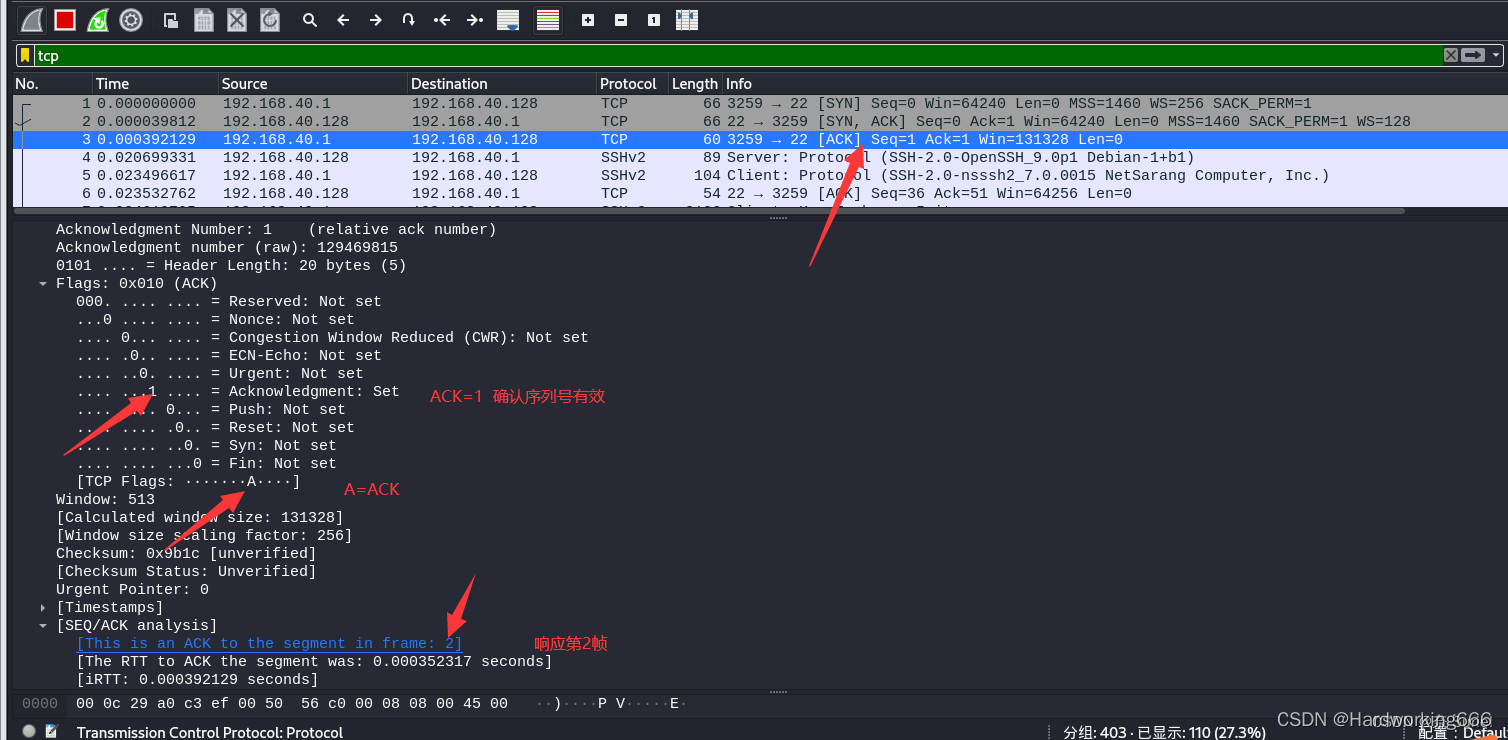This screenshot has width=1508, height=740.
Task: Reset text to normal size
Action: [654, 20]
